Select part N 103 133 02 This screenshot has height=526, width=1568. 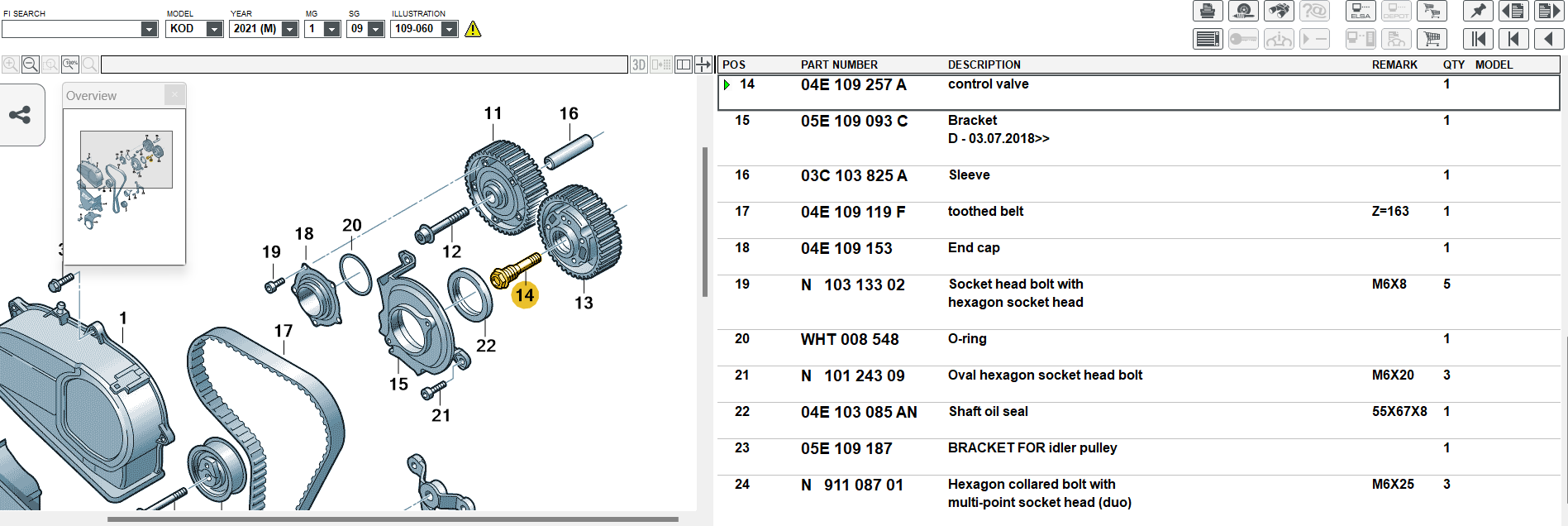(x=852, y=285)
